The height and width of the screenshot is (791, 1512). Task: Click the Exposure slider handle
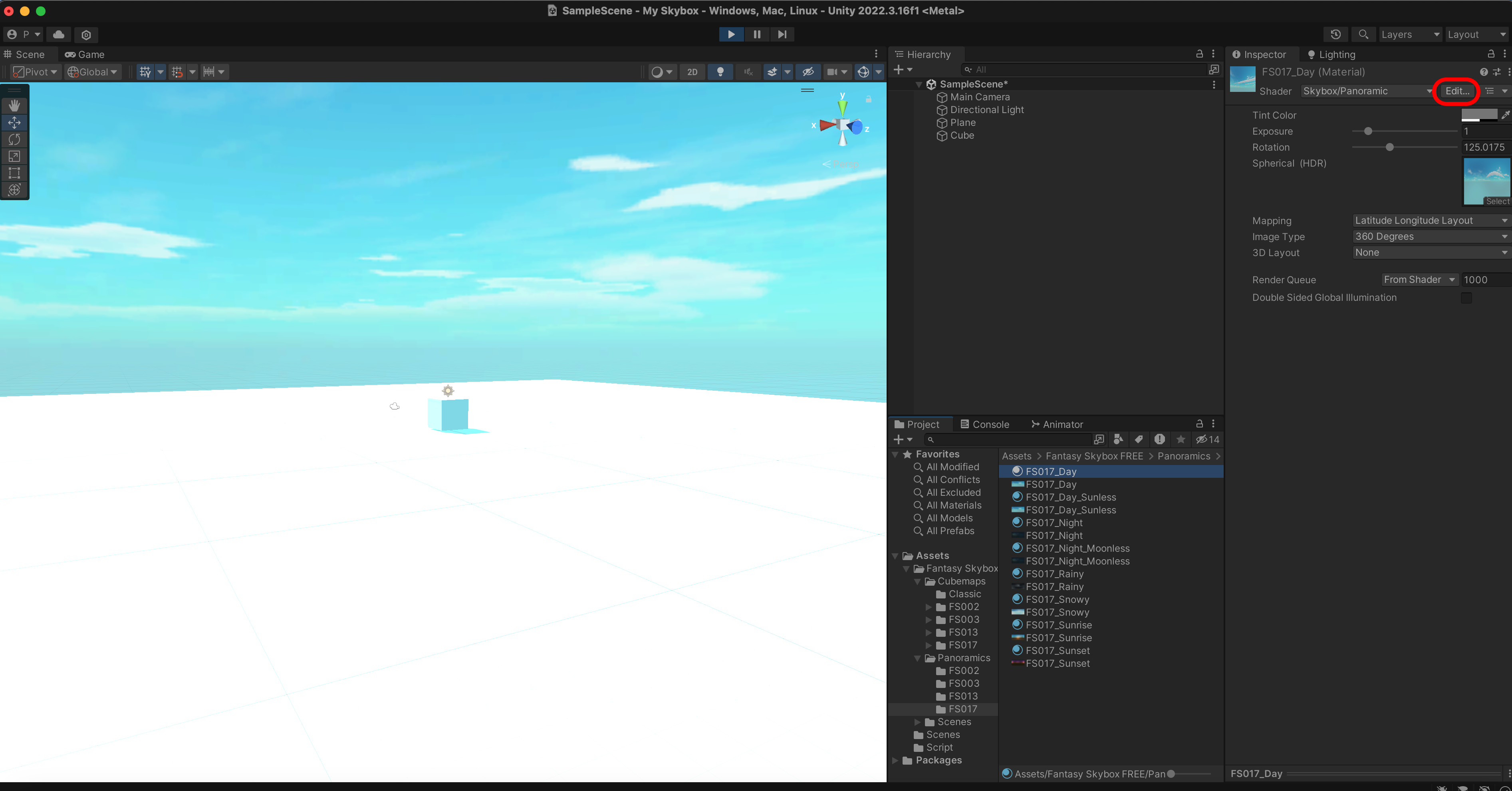pos(1367,131)
